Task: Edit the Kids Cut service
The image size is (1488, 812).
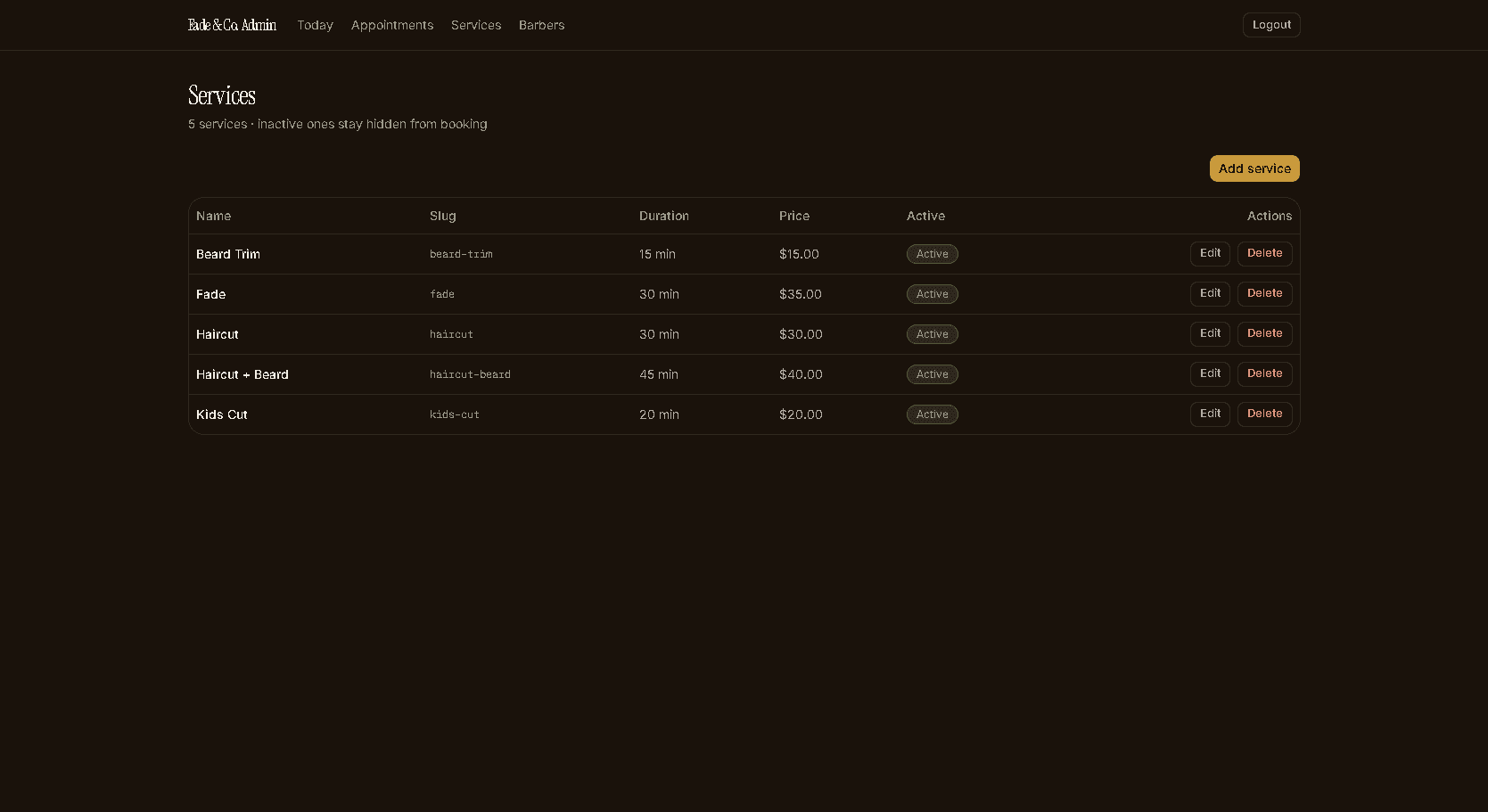Action: 1210,414
